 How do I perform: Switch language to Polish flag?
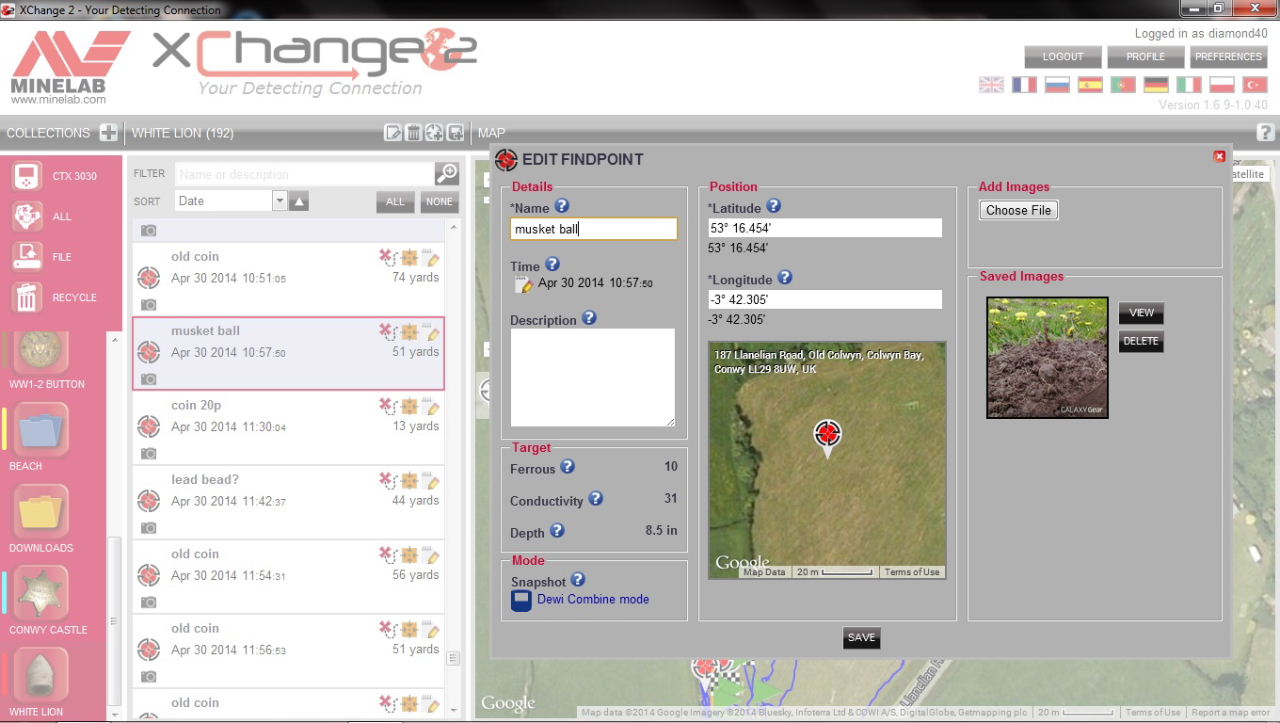1222,85
